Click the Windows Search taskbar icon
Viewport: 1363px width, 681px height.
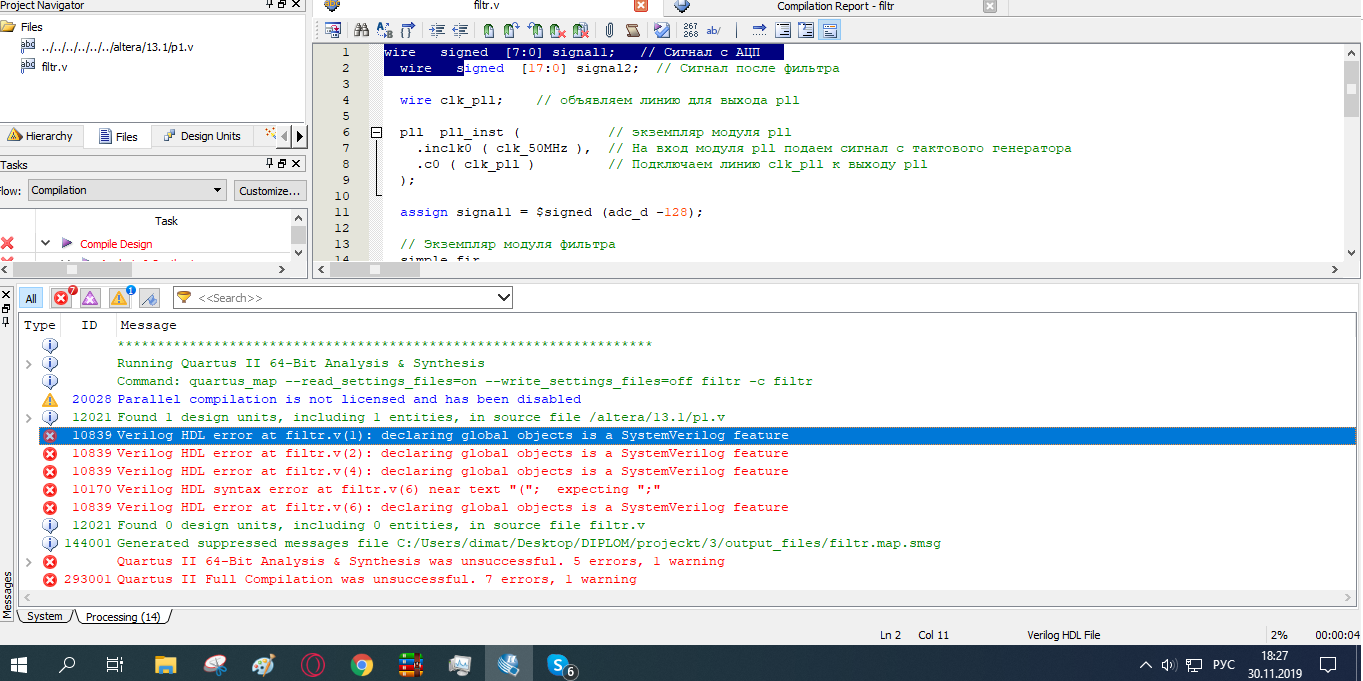[67, 663]
